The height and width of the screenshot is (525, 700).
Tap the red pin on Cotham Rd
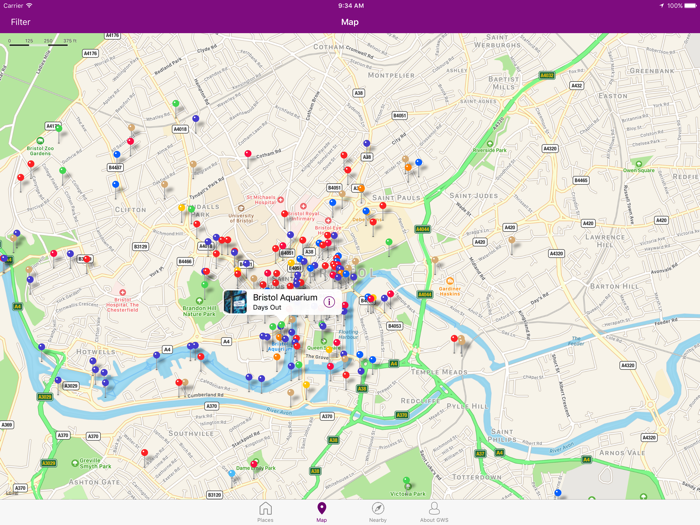coord(248,154)
